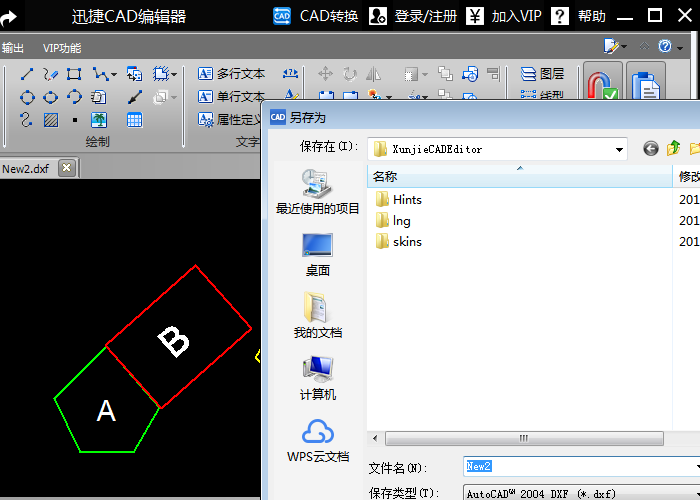Click the clipboard paste icon
Screen dimensions: 700x500
(646, 83)
